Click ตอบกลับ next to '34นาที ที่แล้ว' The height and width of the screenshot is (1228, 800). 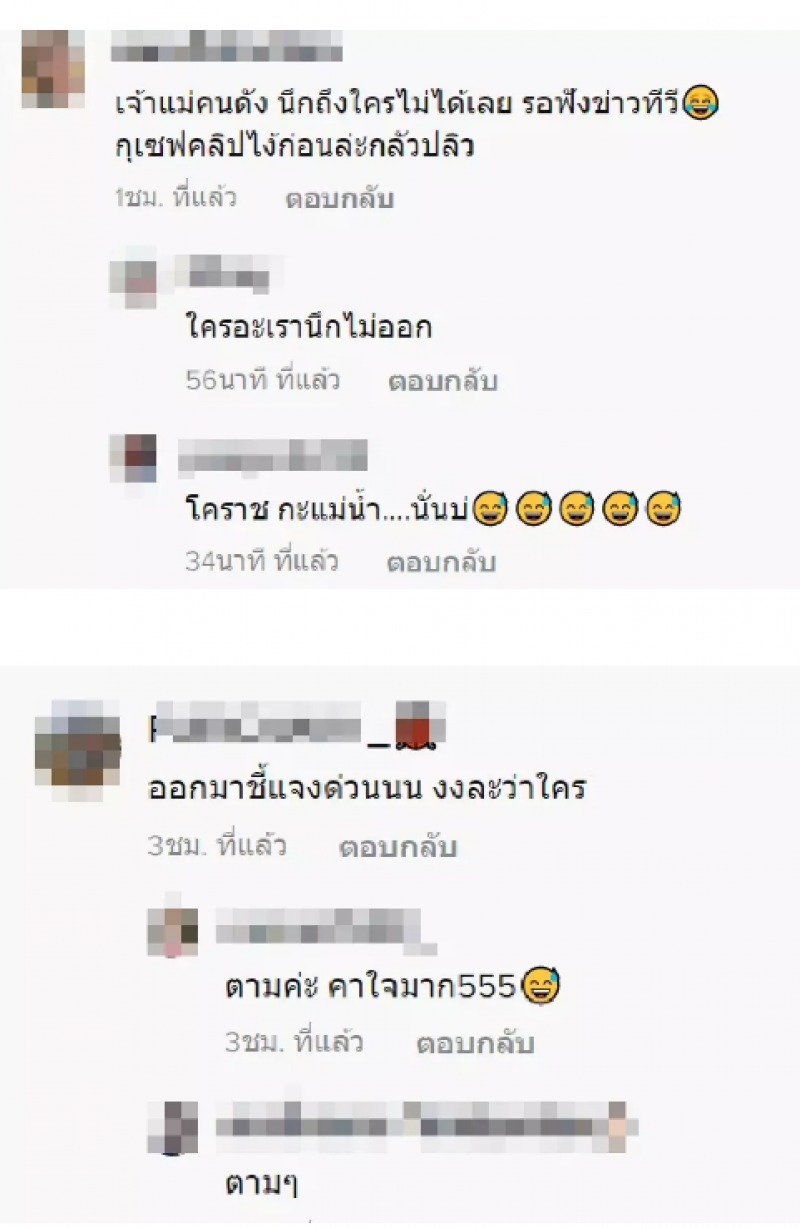(441, 562)
